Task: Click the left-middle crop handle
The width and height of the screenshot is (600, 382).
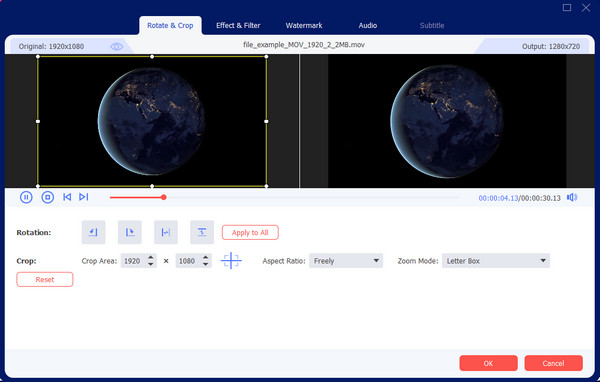Action: tap(38, 121)
